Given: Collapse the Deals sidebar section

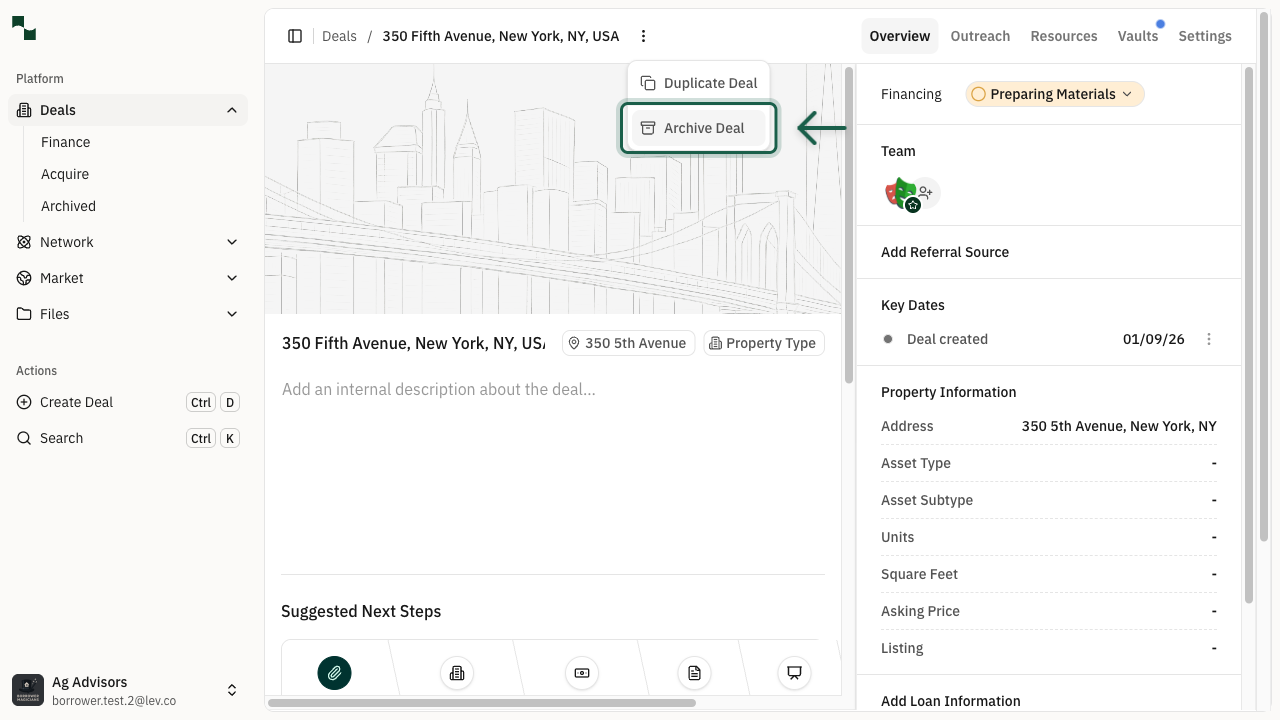Looking at the screenshot, I should [231, 110].
